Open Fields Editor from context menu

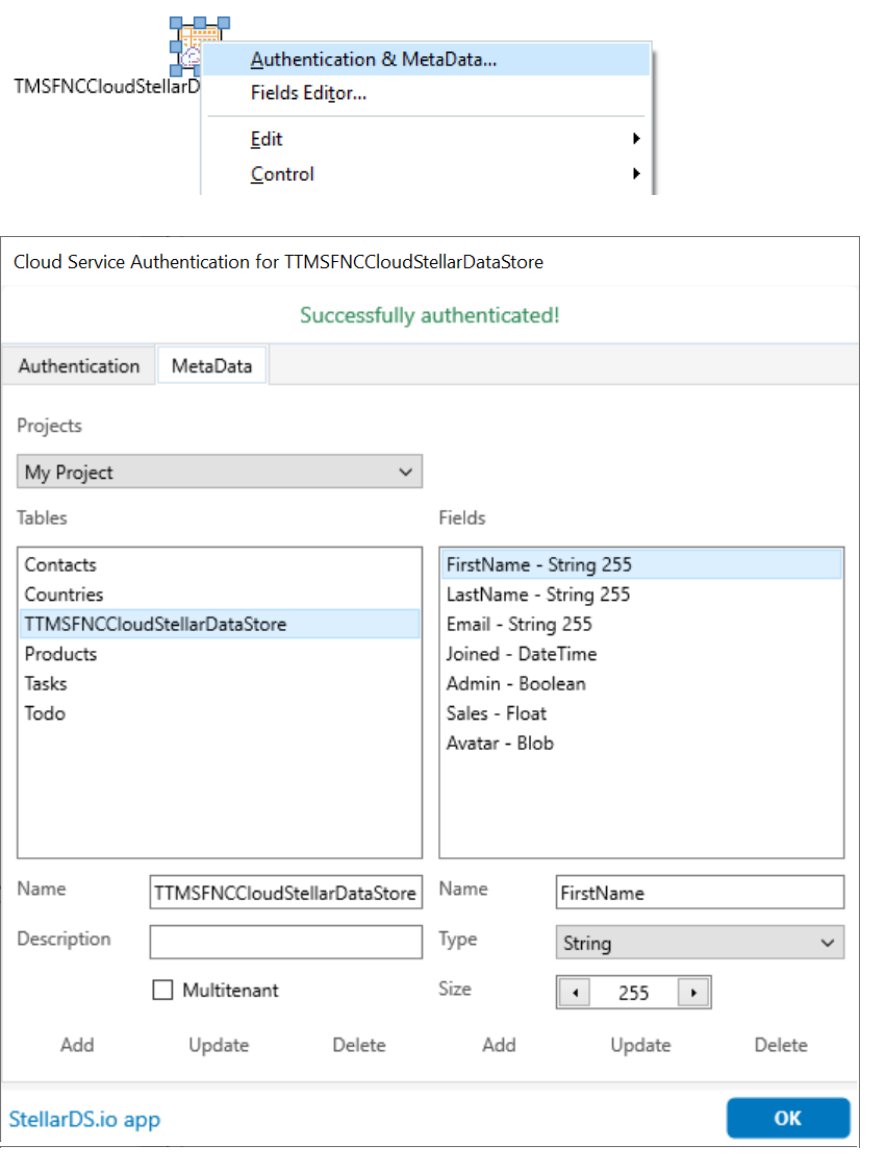(x=426, y=93)
